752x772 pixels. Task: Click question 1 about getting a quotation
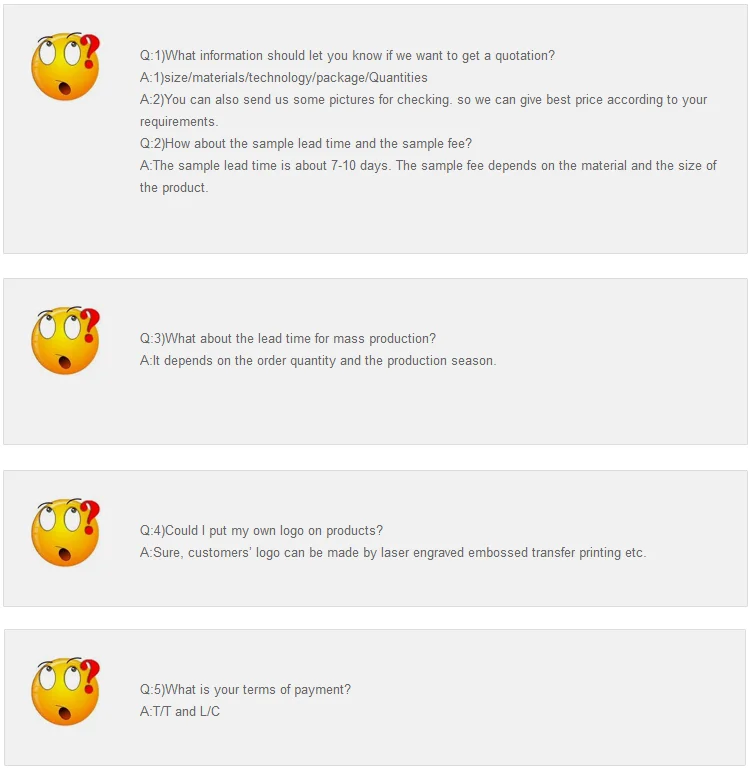[x=349, y=56]
